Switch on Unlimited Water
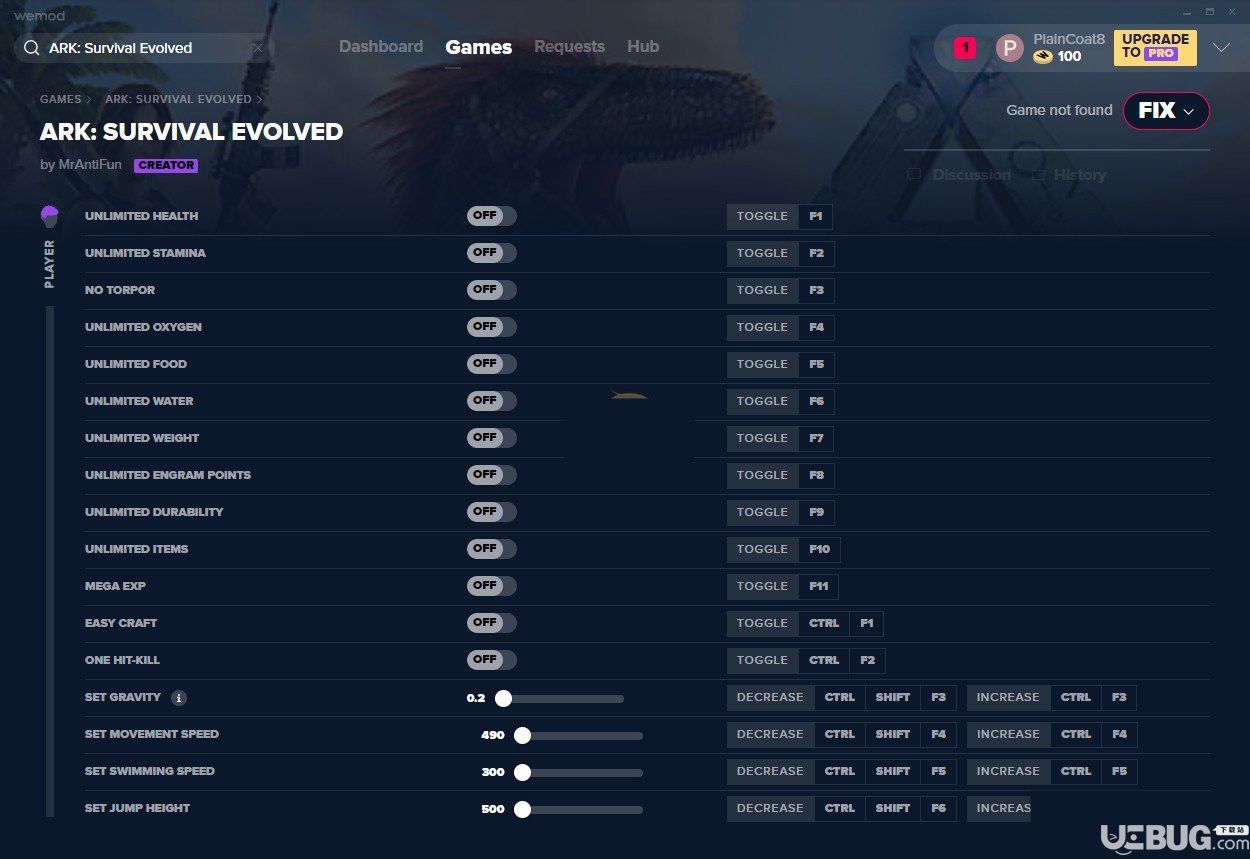 [x=491, y=401]
